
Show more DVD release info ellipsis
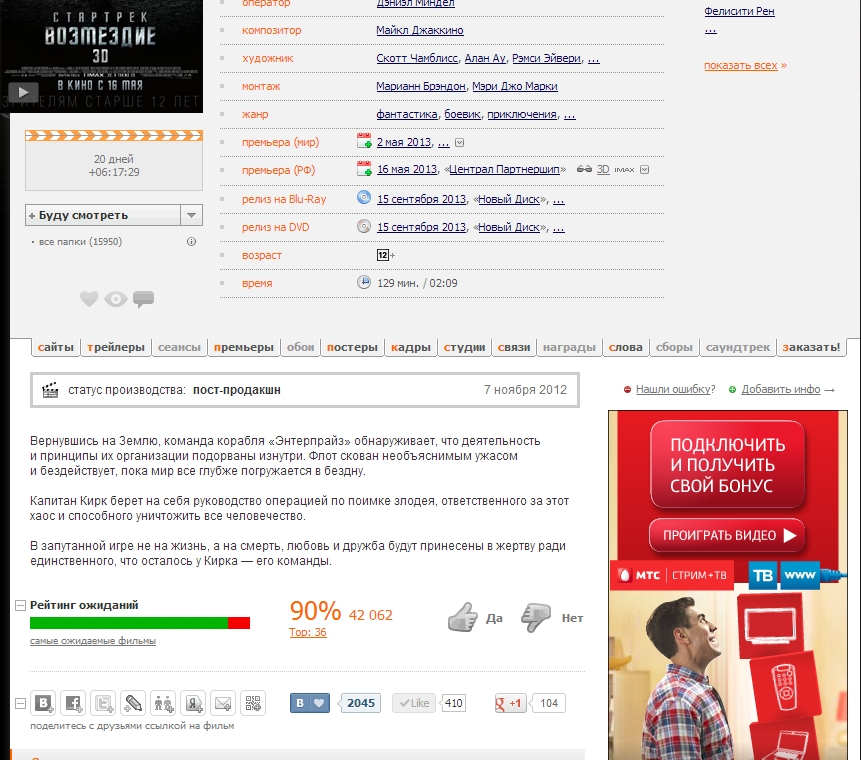click(558, 227)
